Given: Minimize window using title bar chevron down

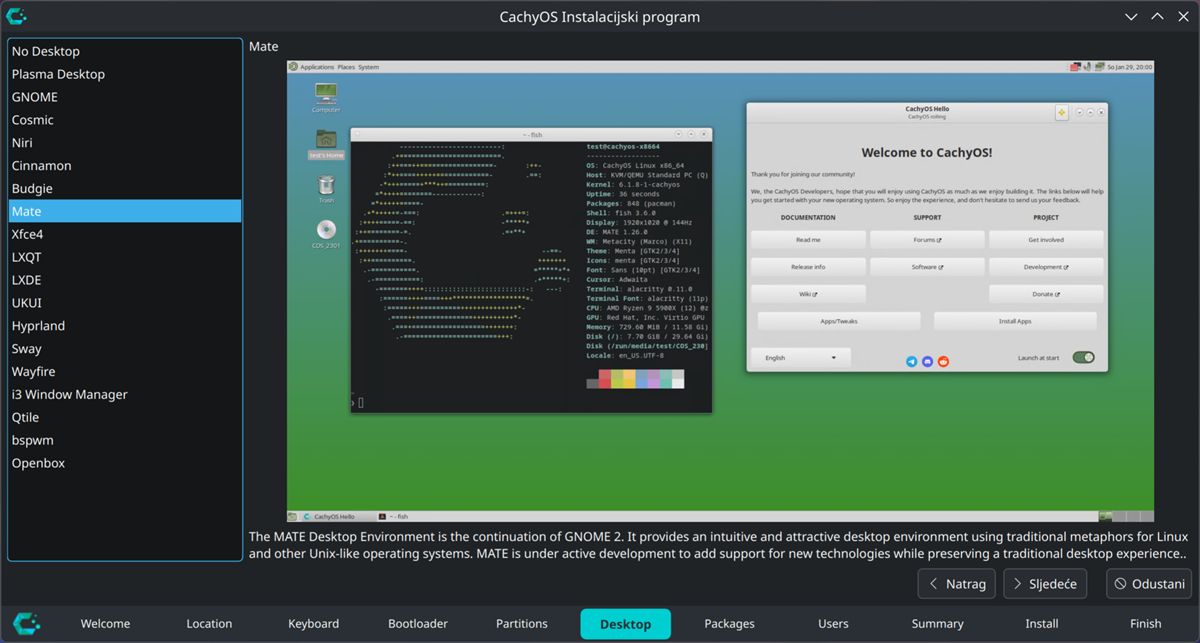Looking at the screenshot, I should coord(1131,17).
